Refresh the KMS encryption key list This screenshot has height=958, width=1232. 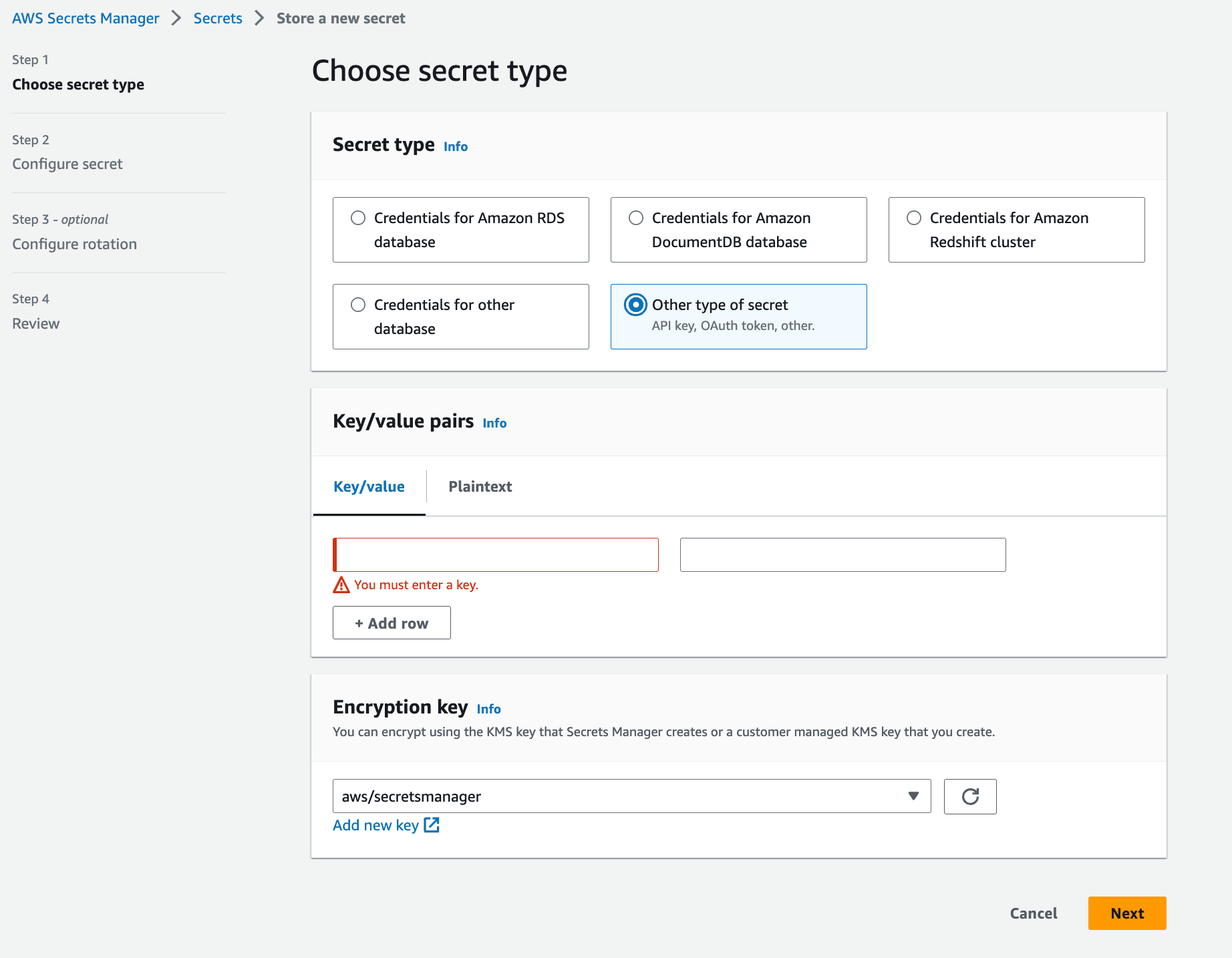click(x=969, y=796)
